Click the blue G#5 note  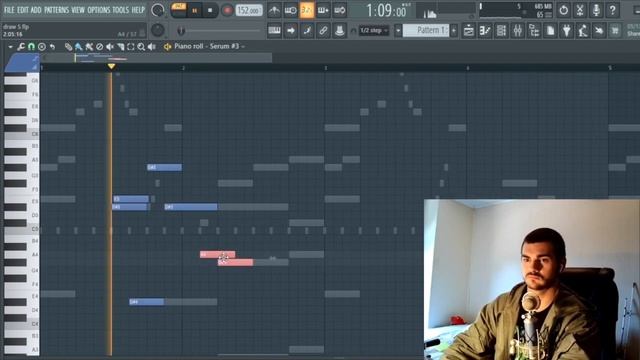tap(164, 167)
